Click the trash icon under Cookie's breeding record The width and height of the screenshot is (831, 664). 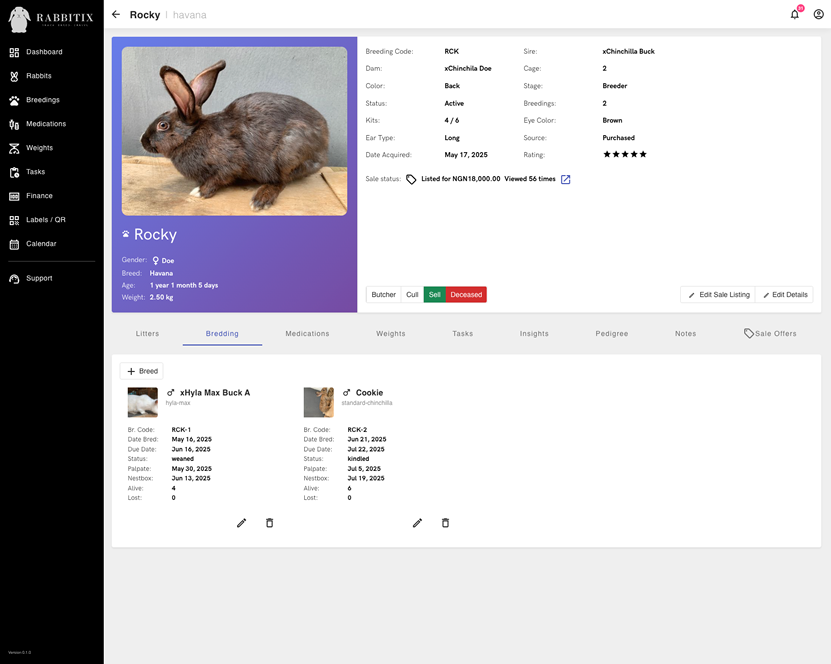[x=445, y=522]
